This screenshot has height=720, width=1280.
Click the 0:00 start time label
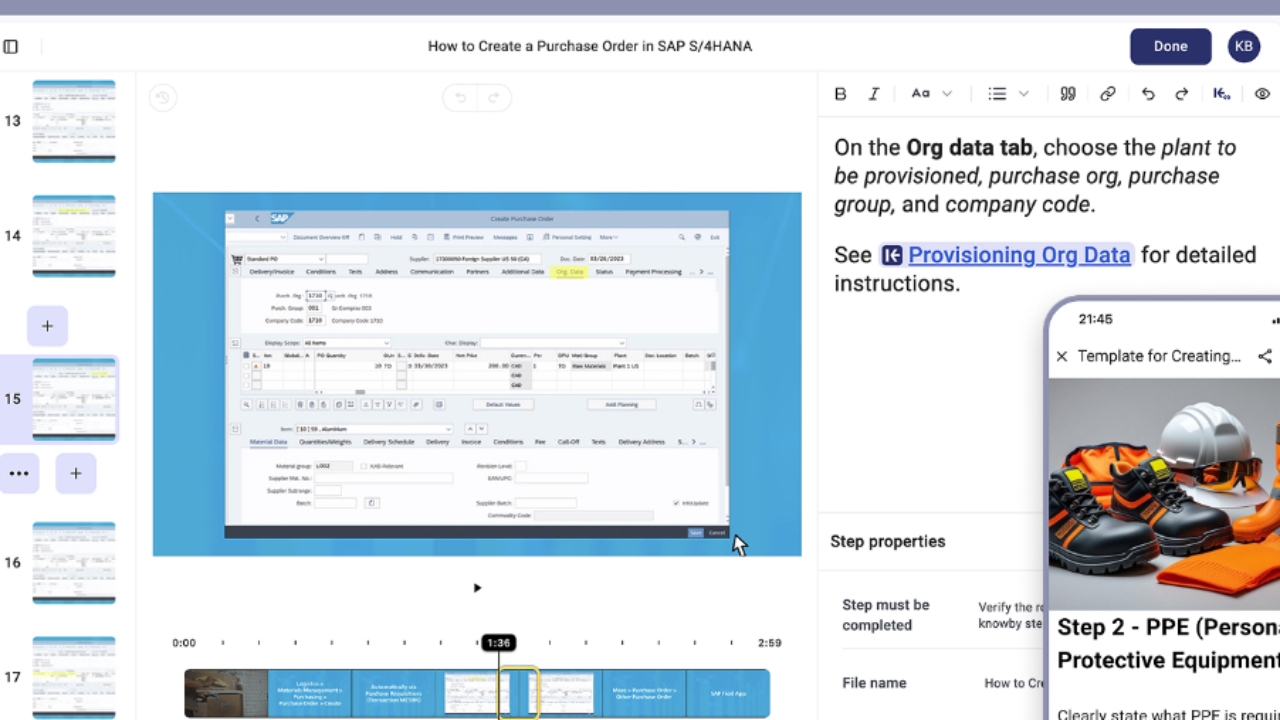[x=184, y=643]
